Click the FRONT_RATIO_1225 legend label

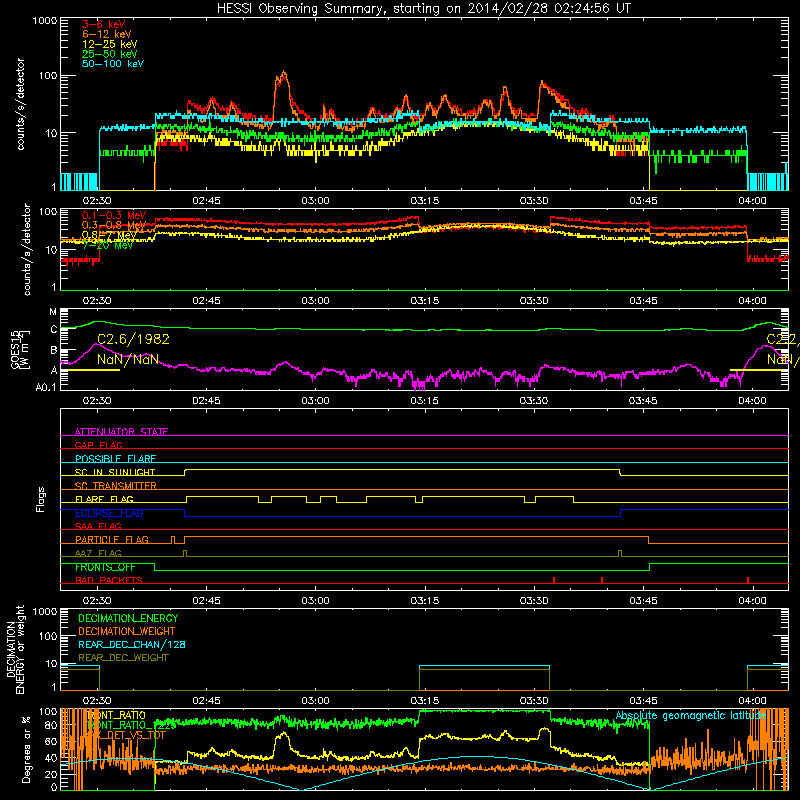click(x=131, y=726)
